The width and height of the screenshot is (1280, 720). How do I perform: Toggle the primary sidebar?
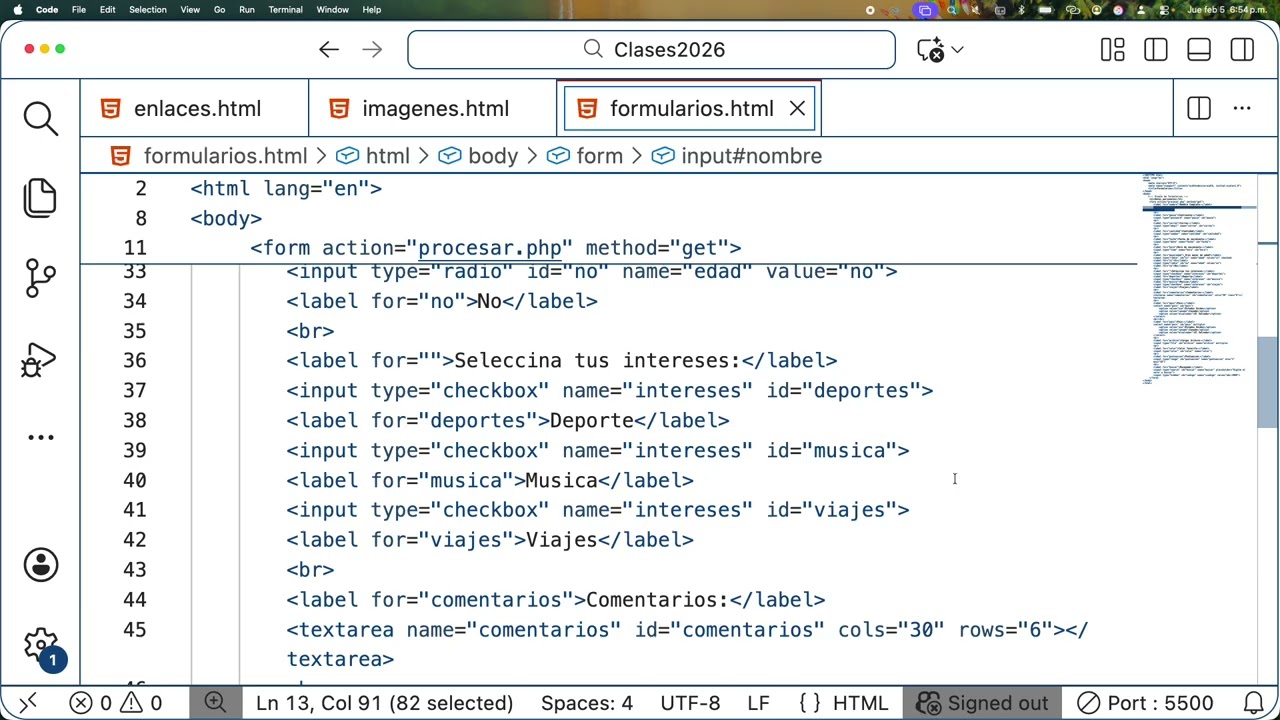(x=1156, y=49)
